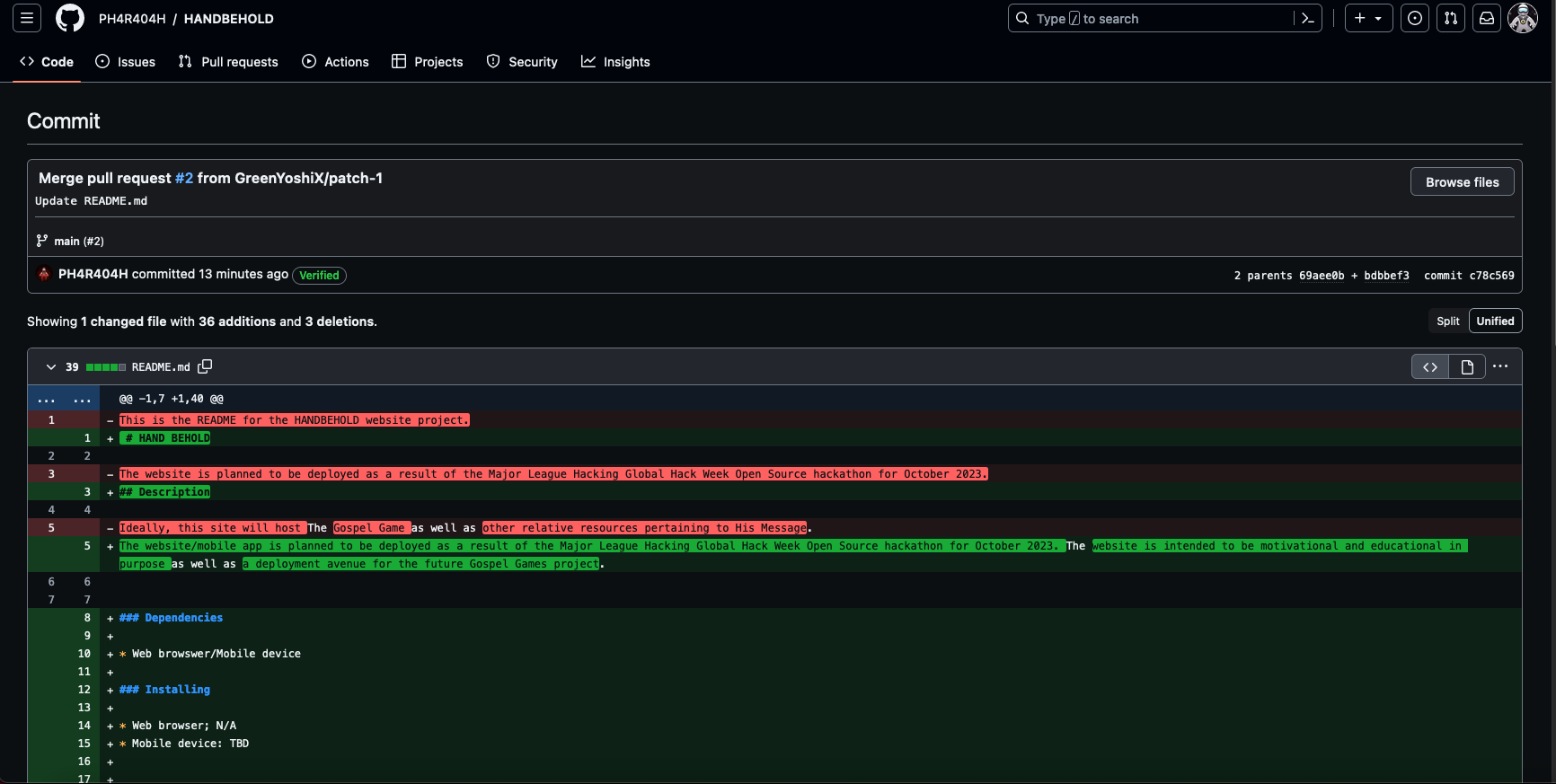Open the issues icon in header

tap(1415, 18)
